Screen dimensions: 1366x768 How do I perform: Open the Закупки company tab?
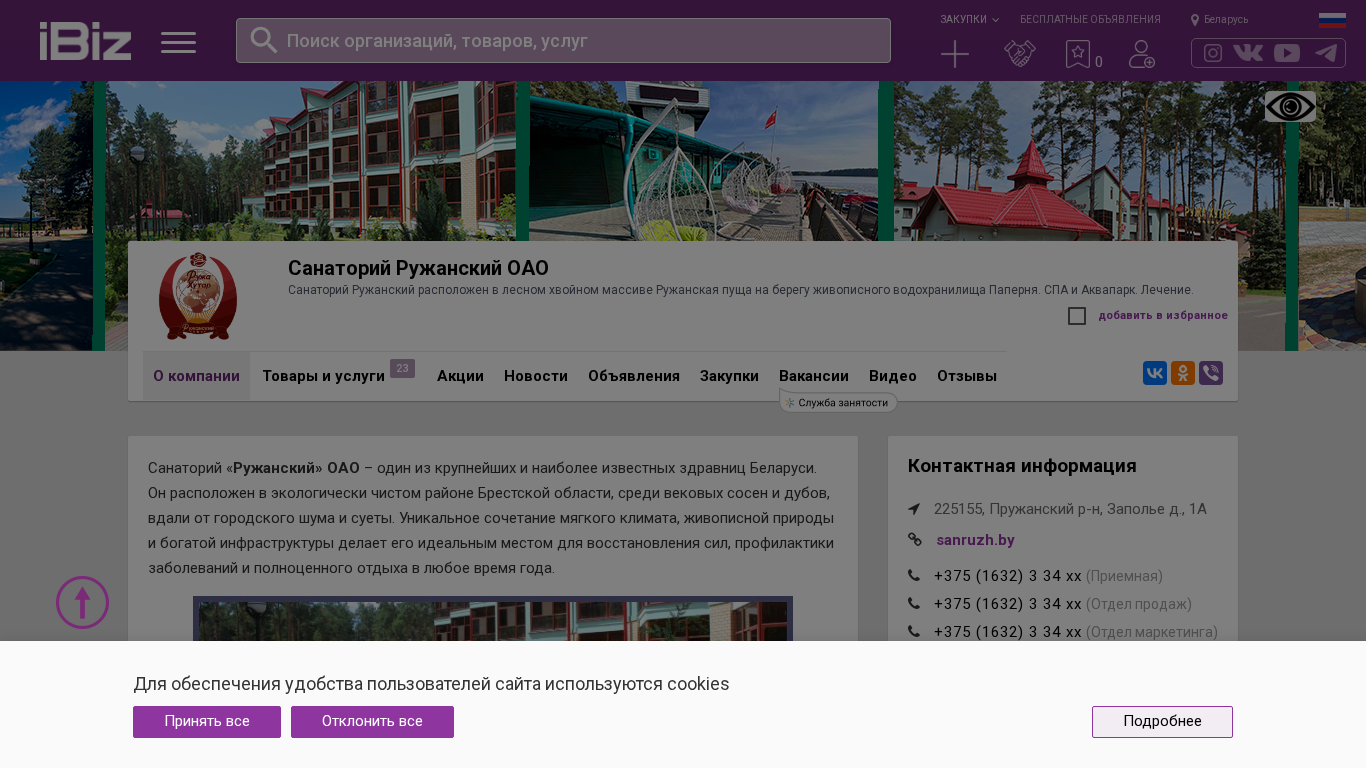point(729,376)
